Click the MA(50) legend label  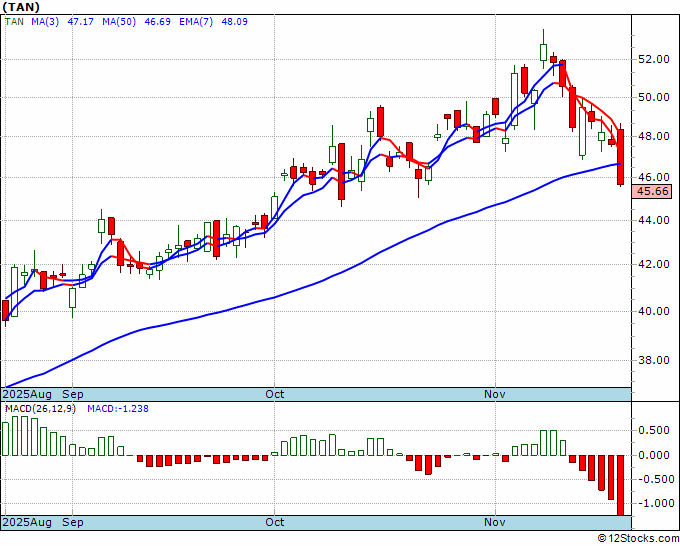click(x=119, y=21)
